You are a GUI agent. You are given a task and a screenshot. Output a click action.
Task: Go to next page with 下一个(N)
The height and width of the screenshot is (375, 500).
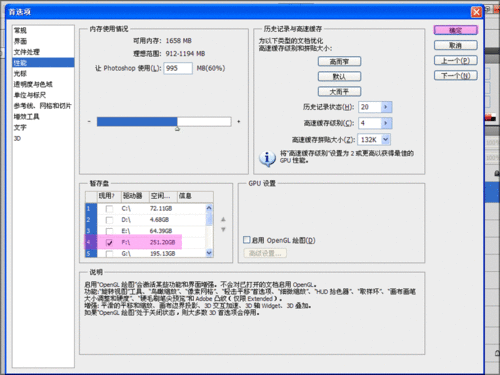tap(456, 75)
